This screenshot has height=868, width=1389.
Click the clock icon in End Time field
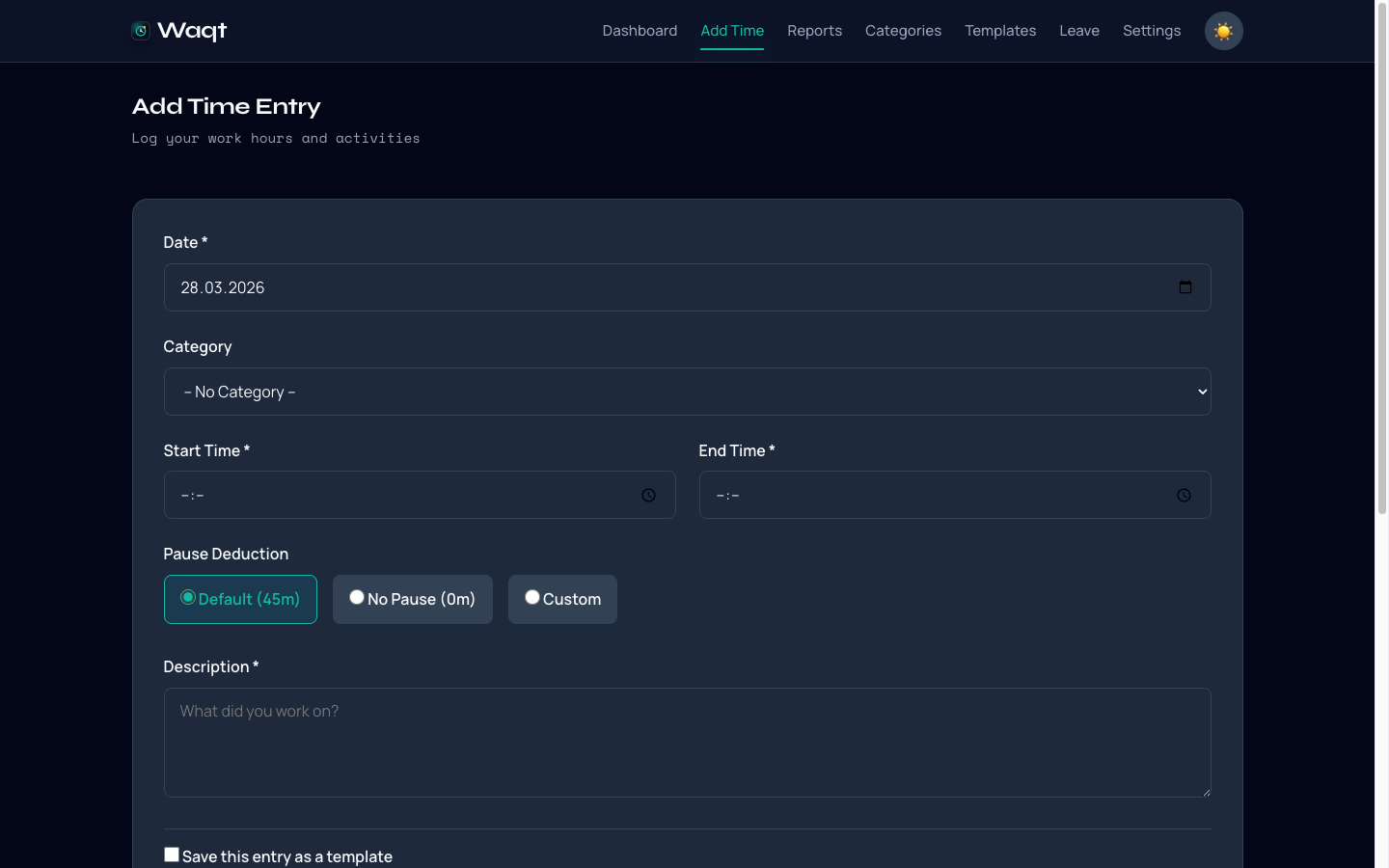pyautogui.click(x=1184, y=495)
